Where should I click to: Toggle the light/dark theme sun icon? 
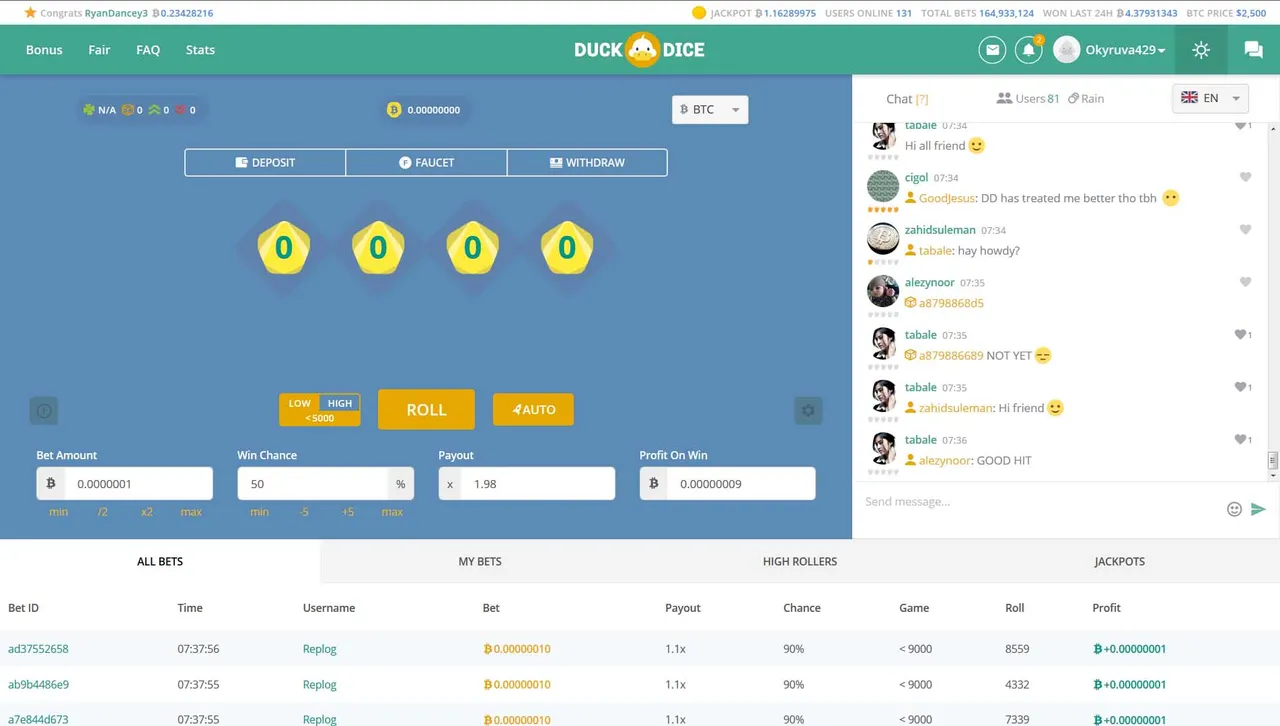click(1201, 50)
